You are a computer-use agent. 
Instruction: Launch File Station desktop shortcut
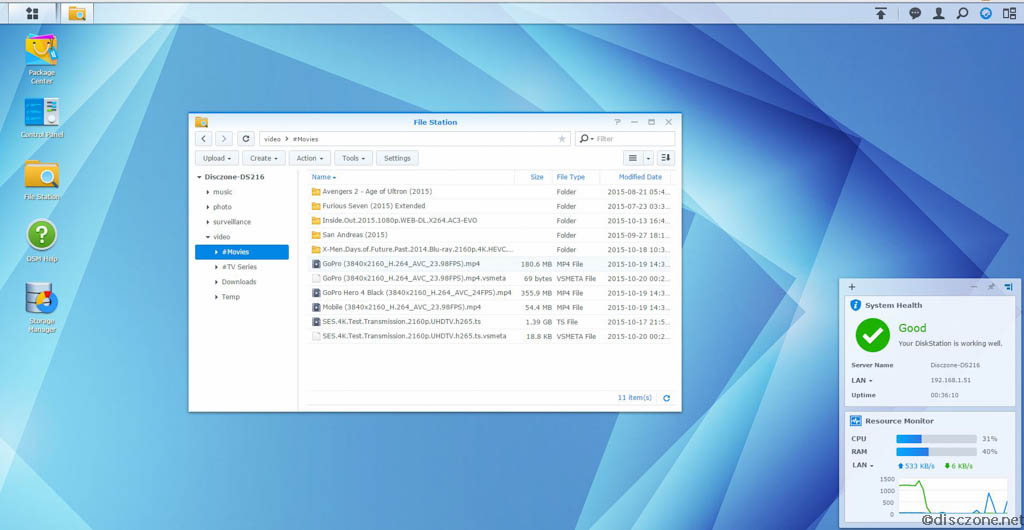[41, 180]
